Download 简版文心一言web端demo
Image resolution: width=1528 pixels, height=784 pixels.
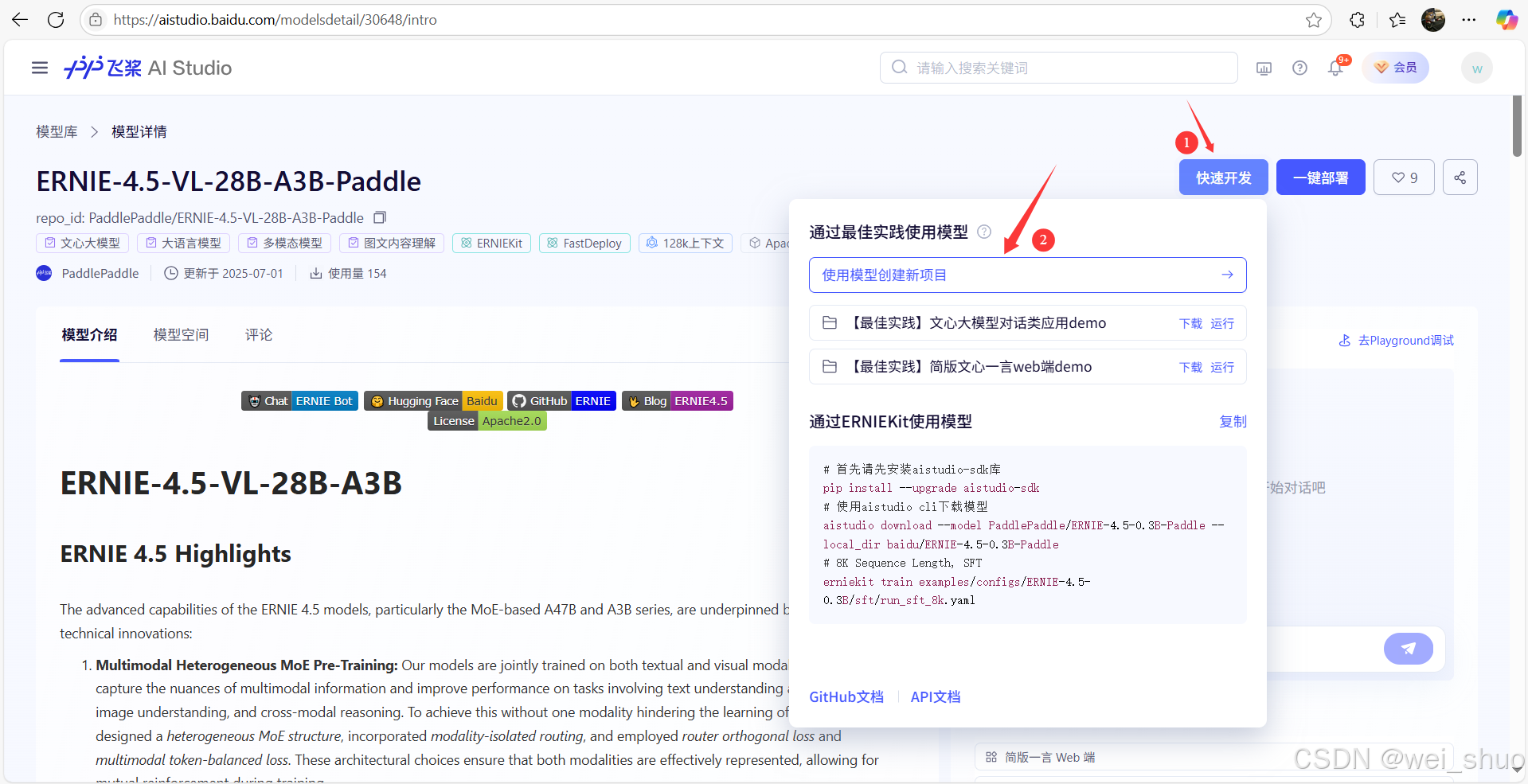(x=1190, y=367)
